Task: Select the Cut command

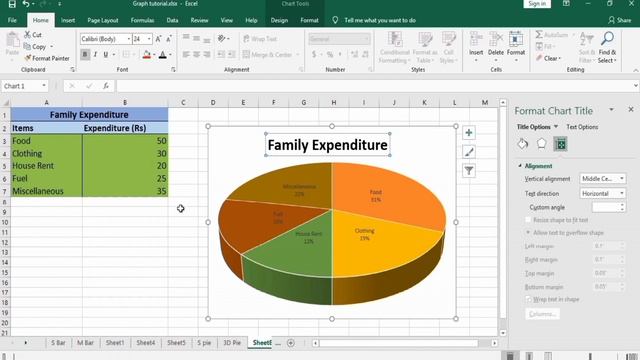Action: (x=33, y=35)
